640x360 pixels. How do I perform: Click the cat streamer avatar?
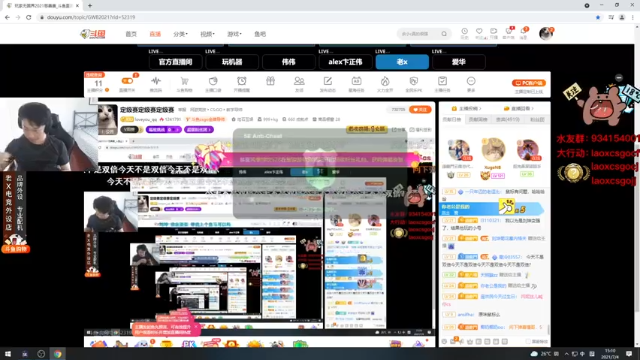[107, 119]
